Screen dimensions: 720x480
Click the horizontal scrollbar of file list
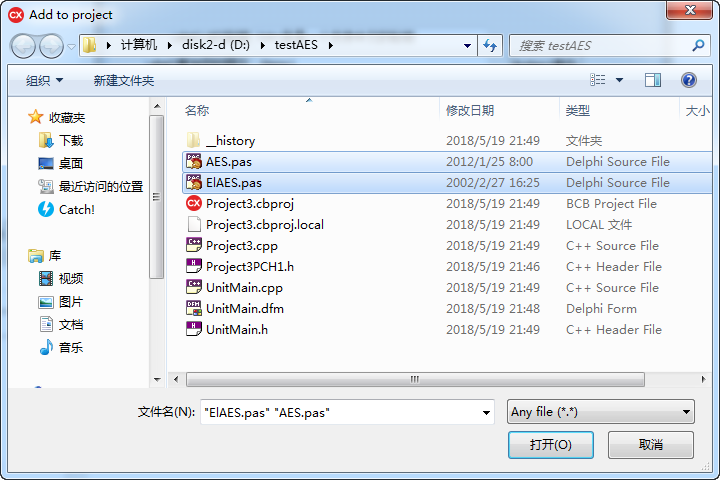click(x=415, y=379)
